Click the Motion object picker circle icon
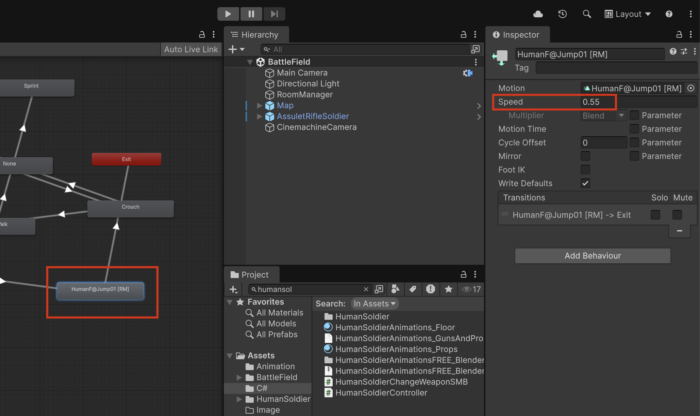The image size is (700, 416). (690, 88)
